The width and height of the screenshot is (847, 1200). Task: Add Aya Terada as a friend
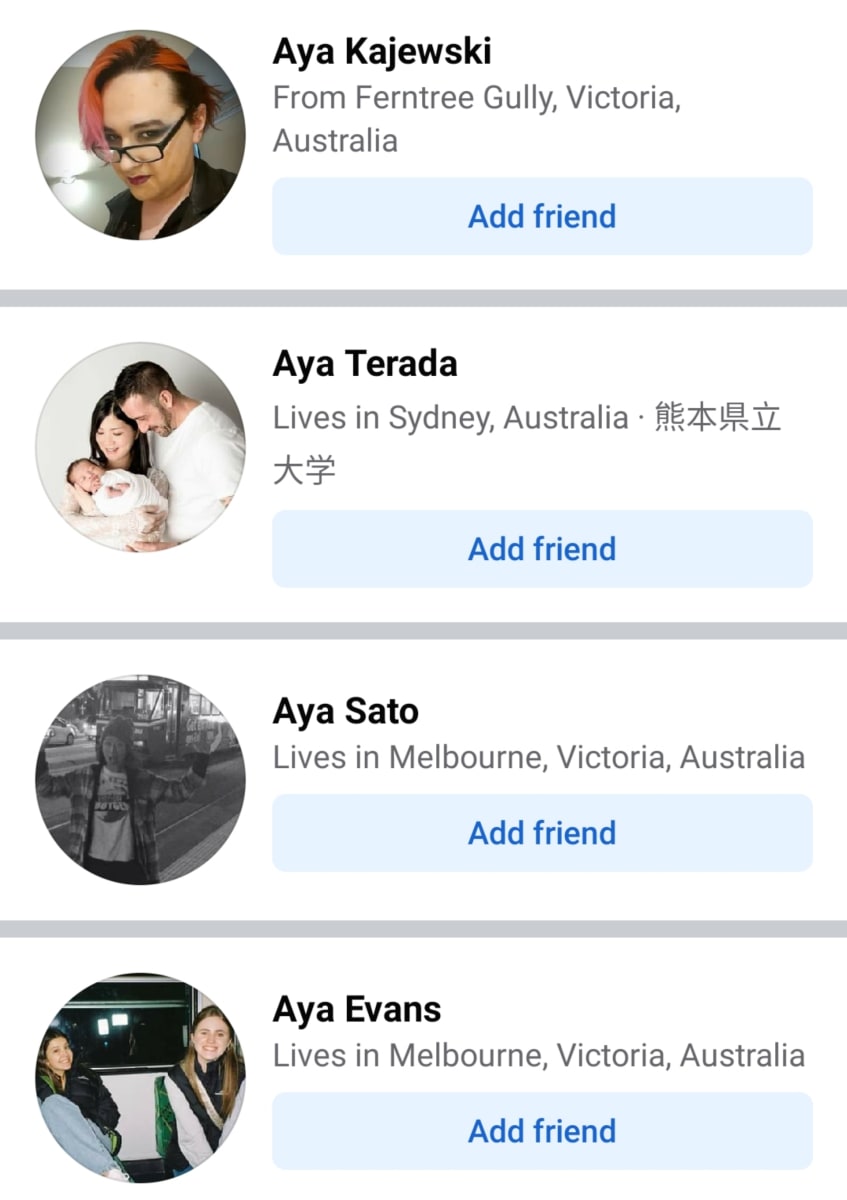542,549
